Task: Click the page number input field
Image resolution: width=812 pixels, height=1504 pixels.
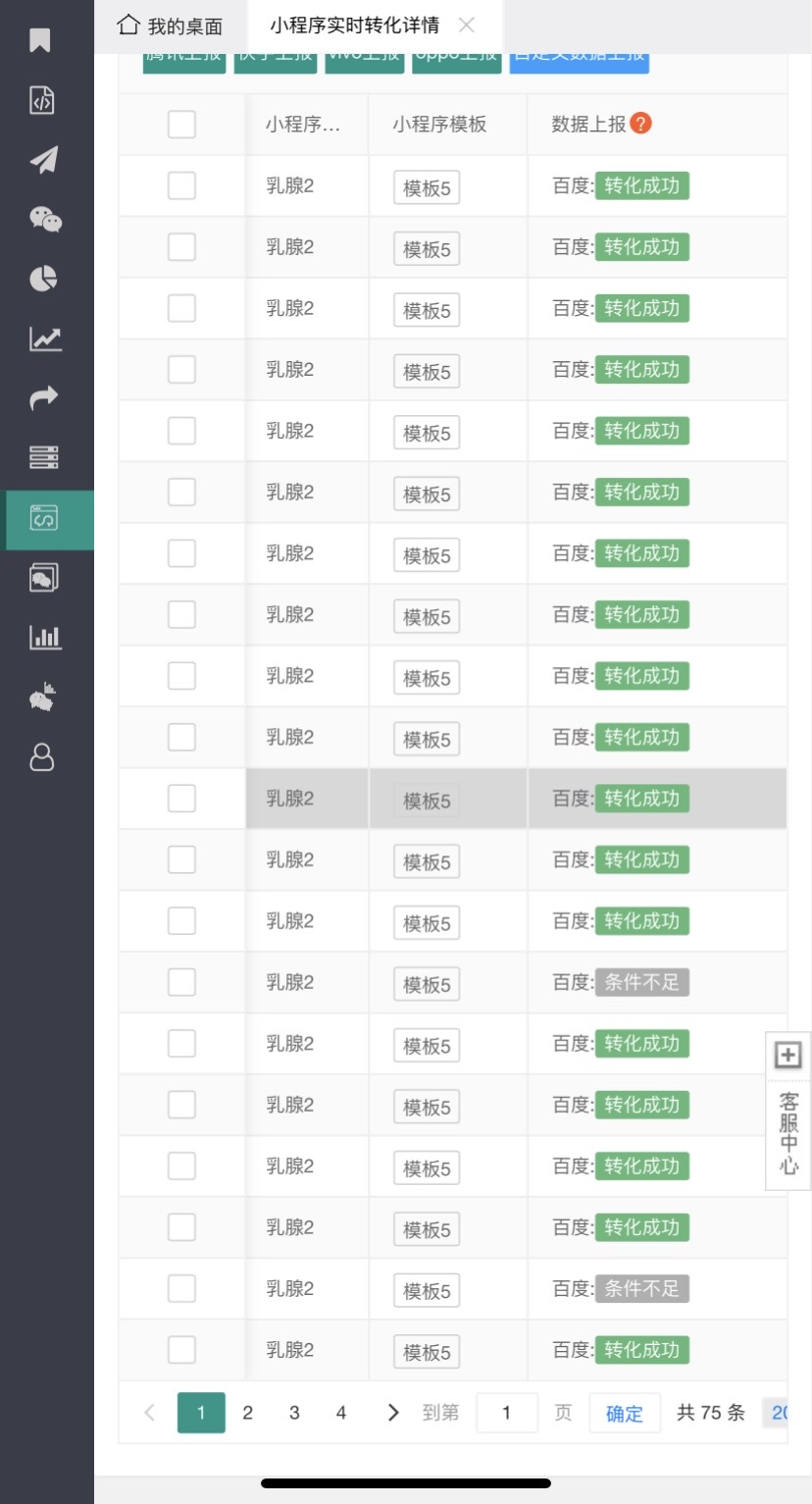Action: 506,1413
